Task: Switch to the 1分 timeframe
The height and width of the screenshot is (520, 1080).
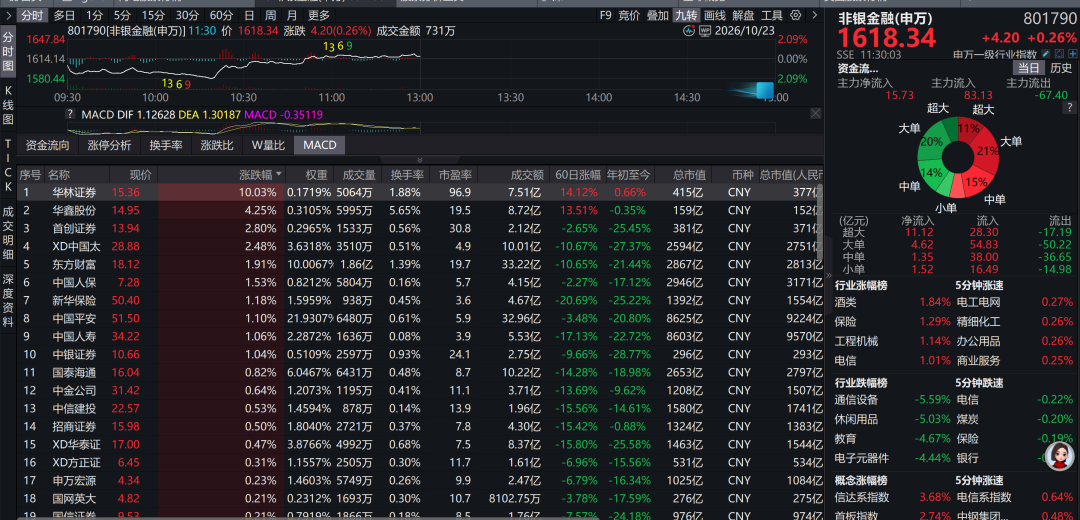Action: click(95, 15)
